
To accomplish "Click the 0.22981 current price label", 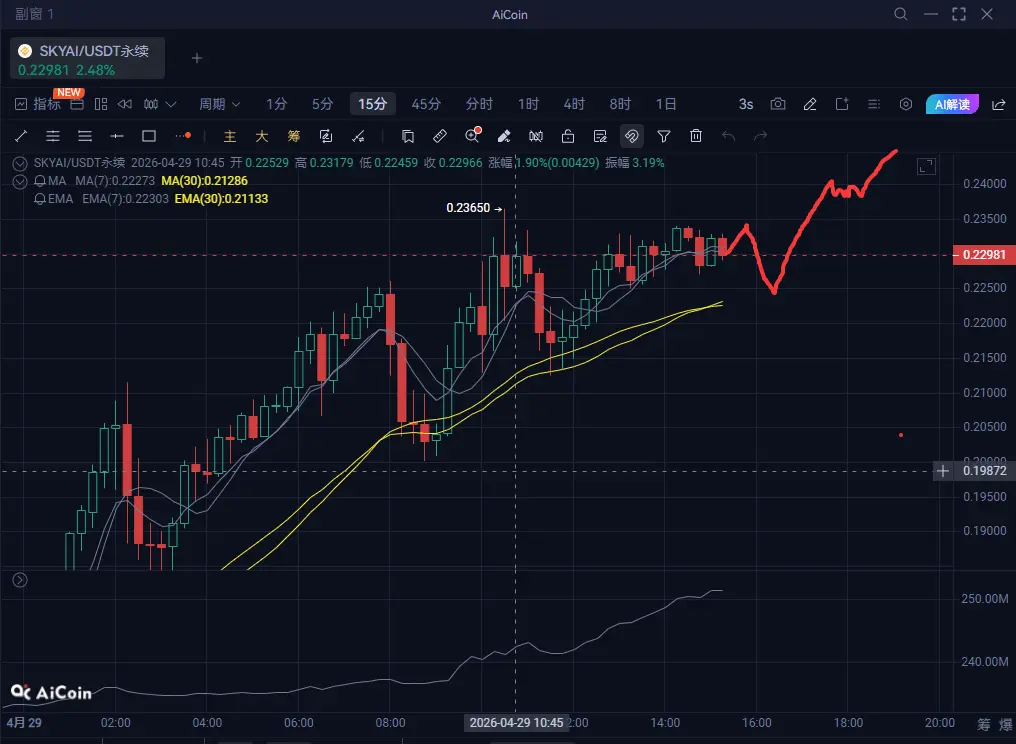I will click(x=984, y=255).
